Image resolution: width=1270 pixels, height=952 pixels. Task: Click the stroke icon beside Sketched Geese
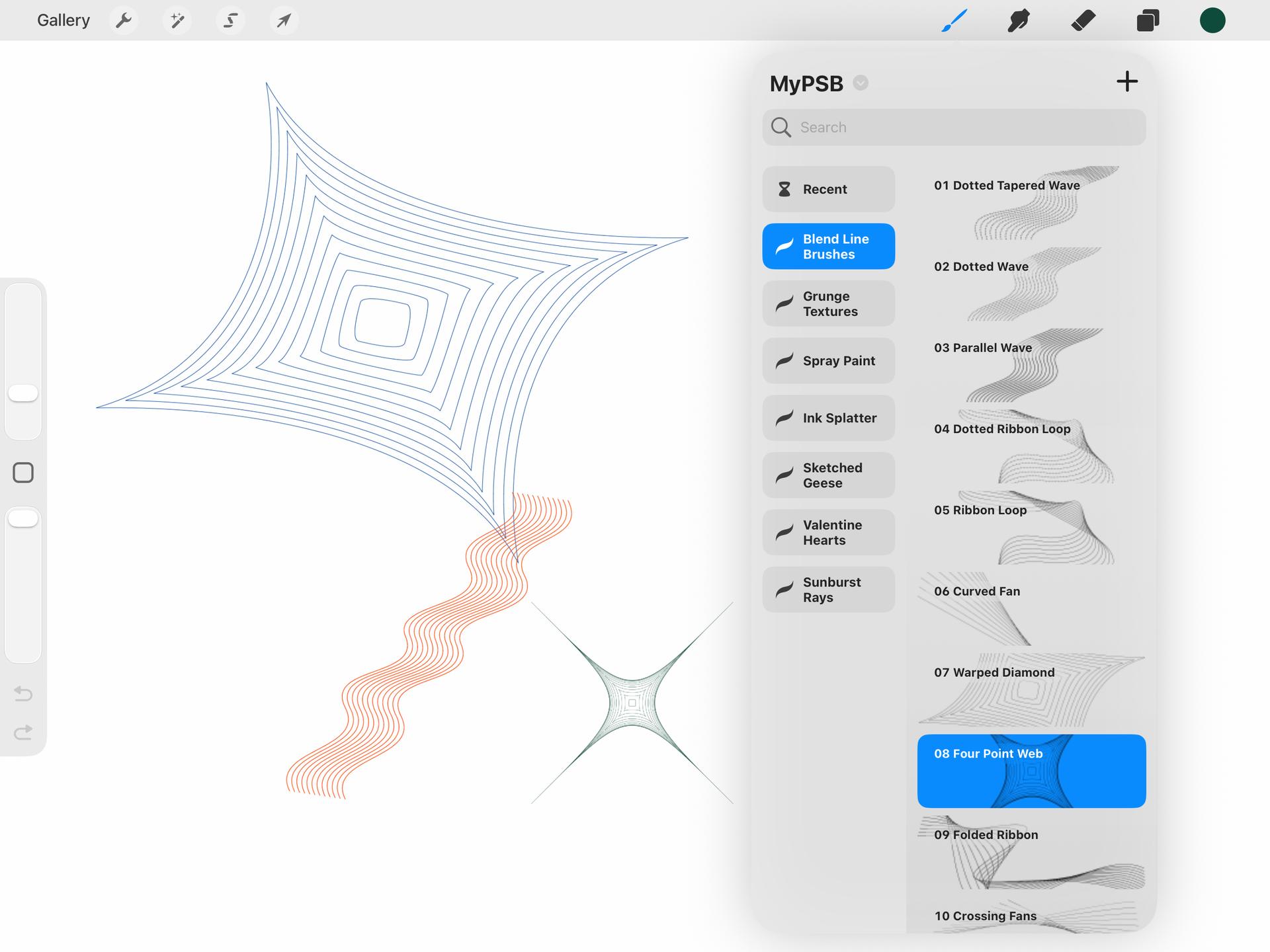tap(784, 475)
